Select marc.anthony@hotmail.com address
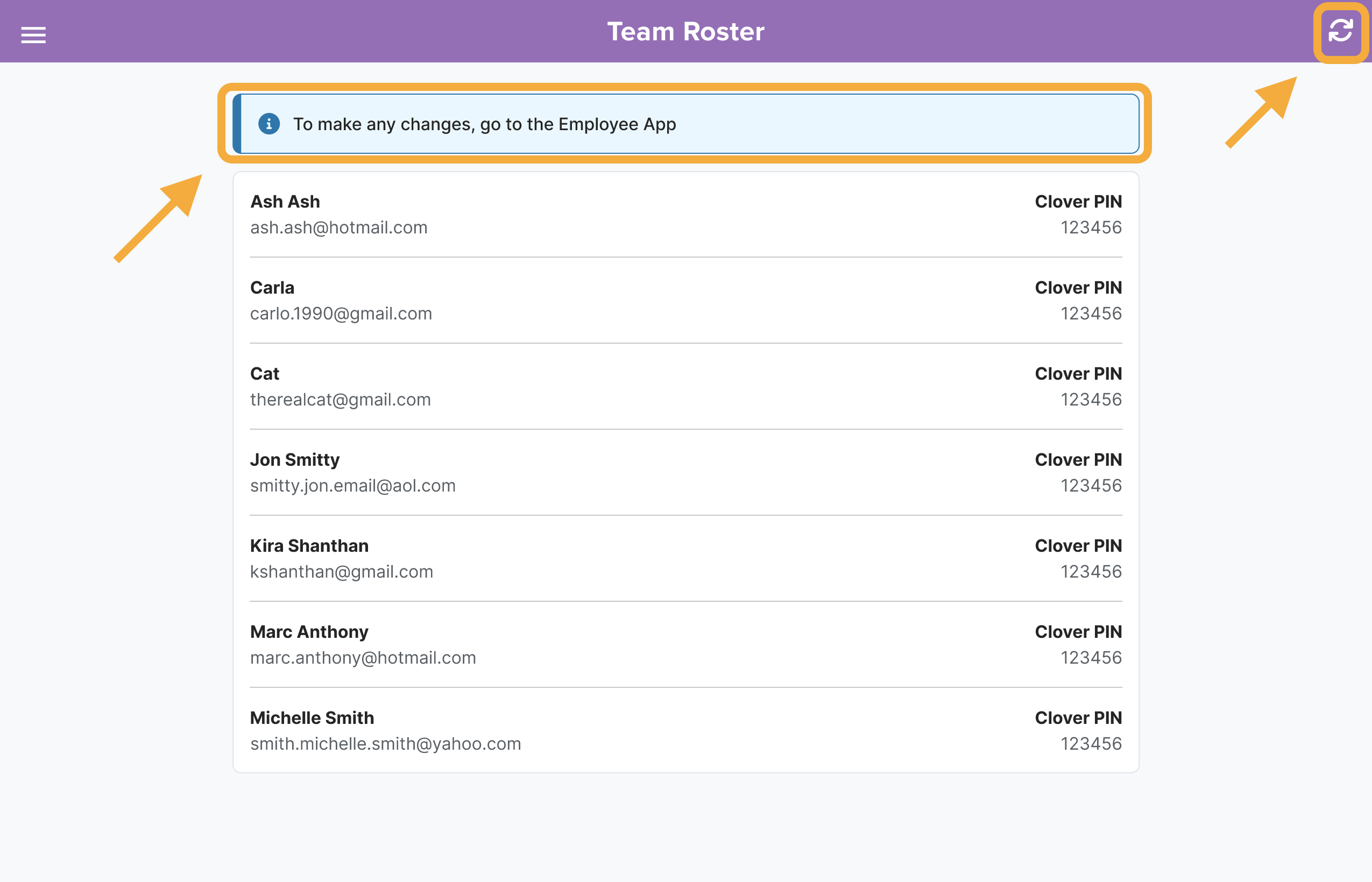 pos(363,658)
